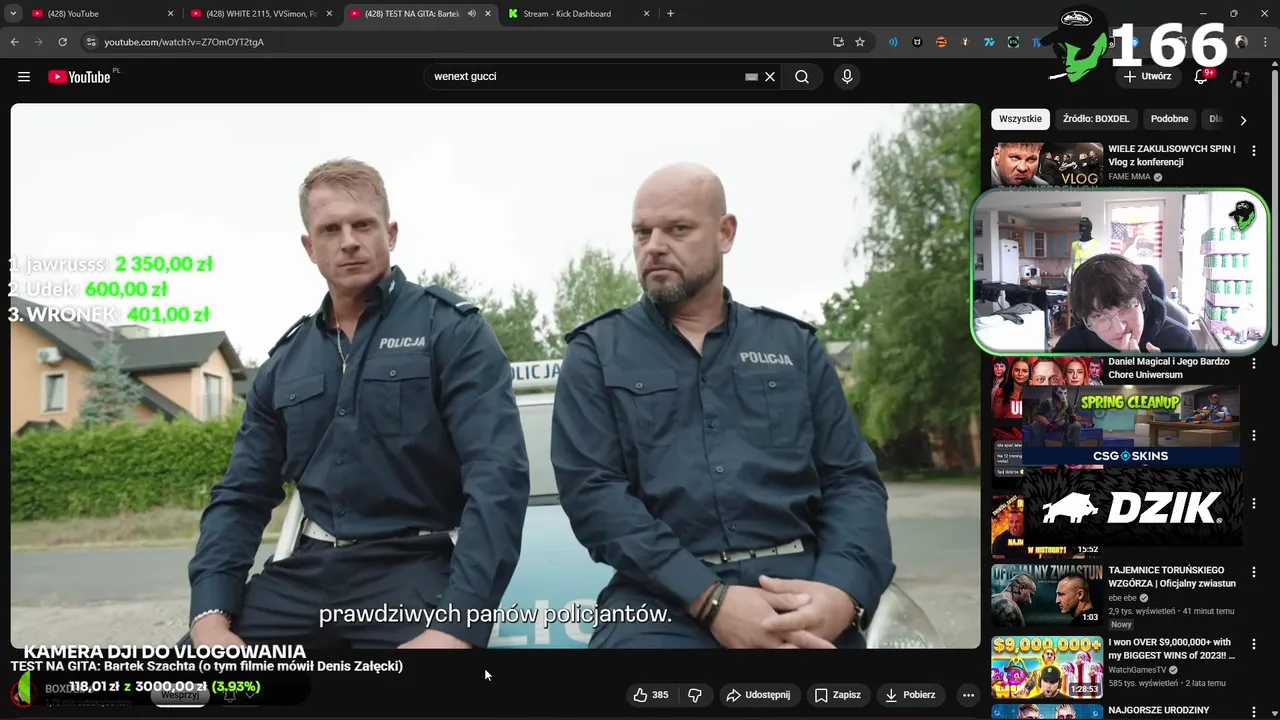The width and height of the screenshot is (1280, 720).
Task: Open the BOXDEL channel avatar
Action: pyautogui.click(x=24, y=693)
